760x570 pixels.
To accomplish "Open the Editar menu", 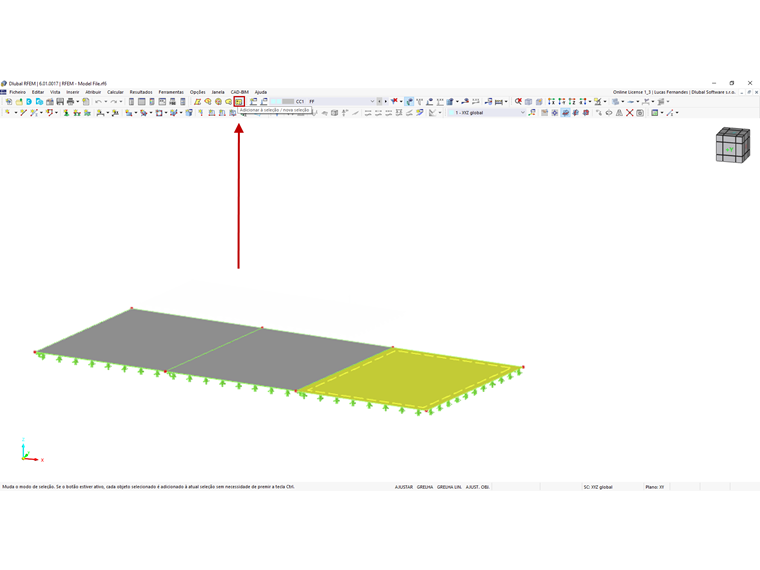I will [x=38, y=92].
